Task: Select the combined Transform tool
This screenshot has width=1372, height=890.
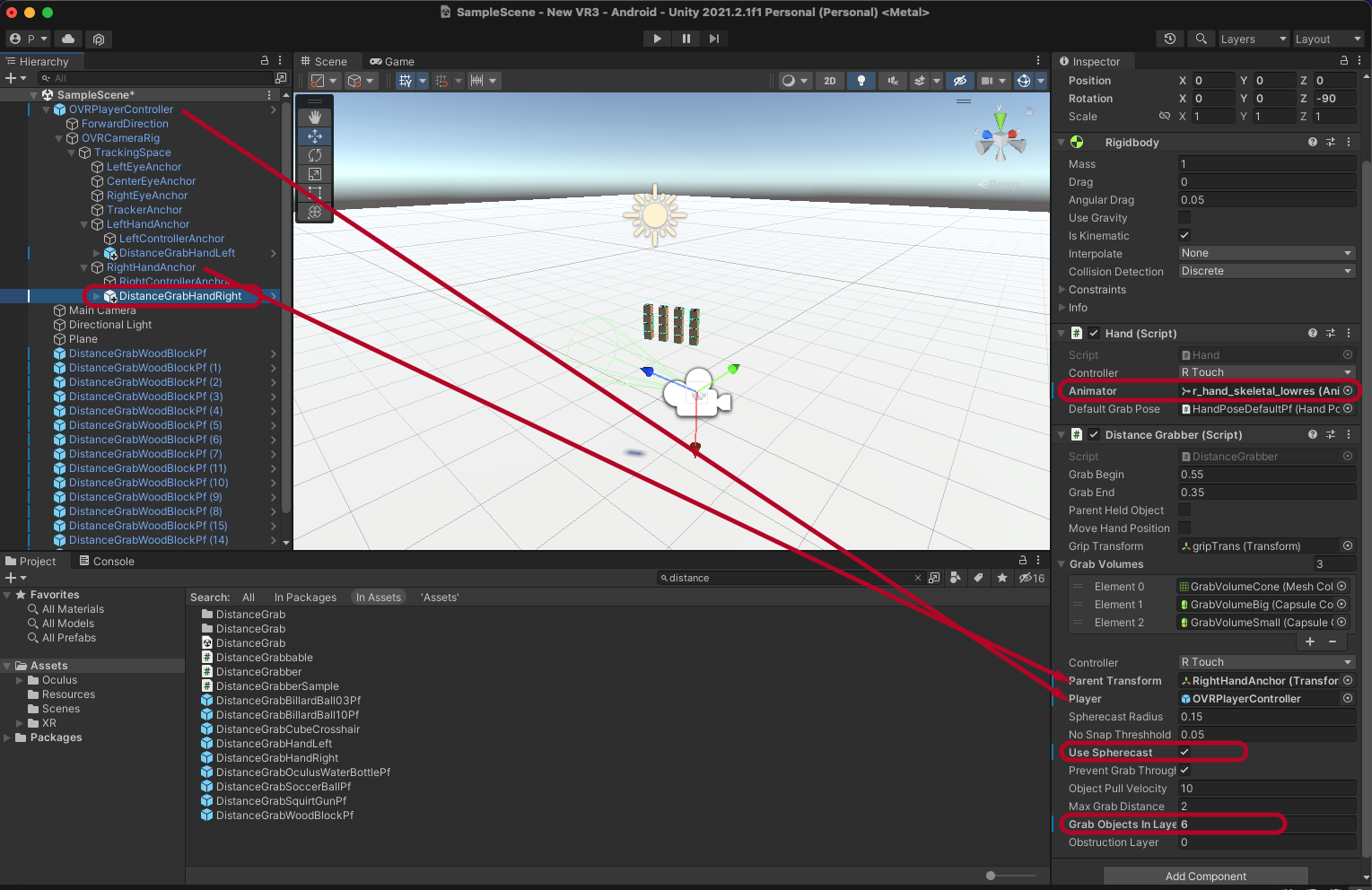Action: [315, 212]
